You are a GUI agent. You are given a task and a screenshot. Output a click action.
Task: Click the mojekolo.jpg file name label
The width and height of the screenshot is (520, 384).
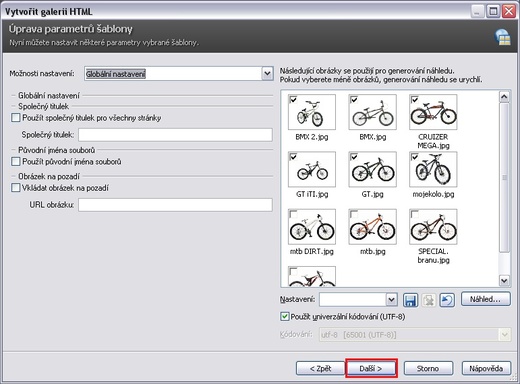[433, 194]
